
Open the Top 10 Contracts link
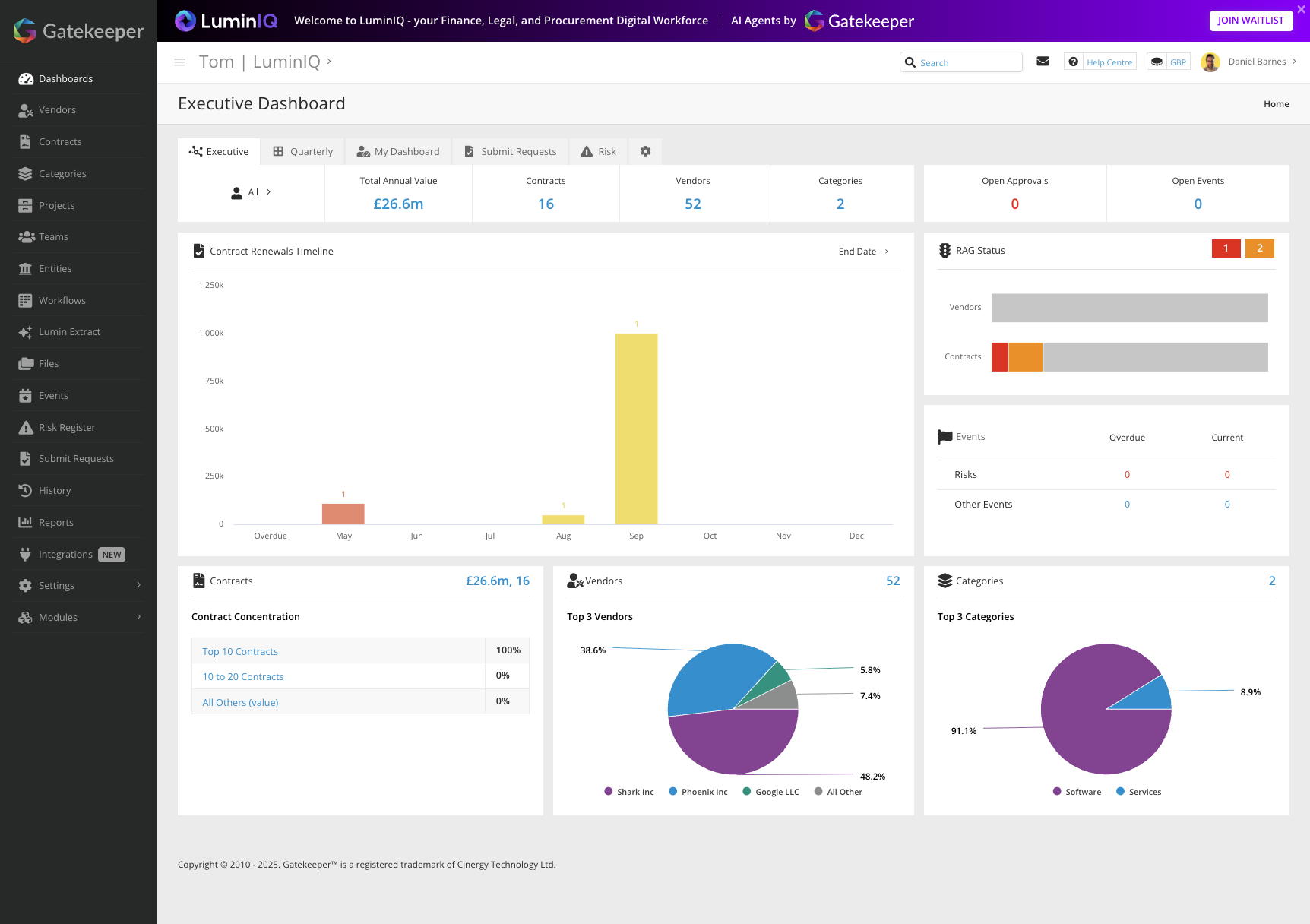[240, 651]
